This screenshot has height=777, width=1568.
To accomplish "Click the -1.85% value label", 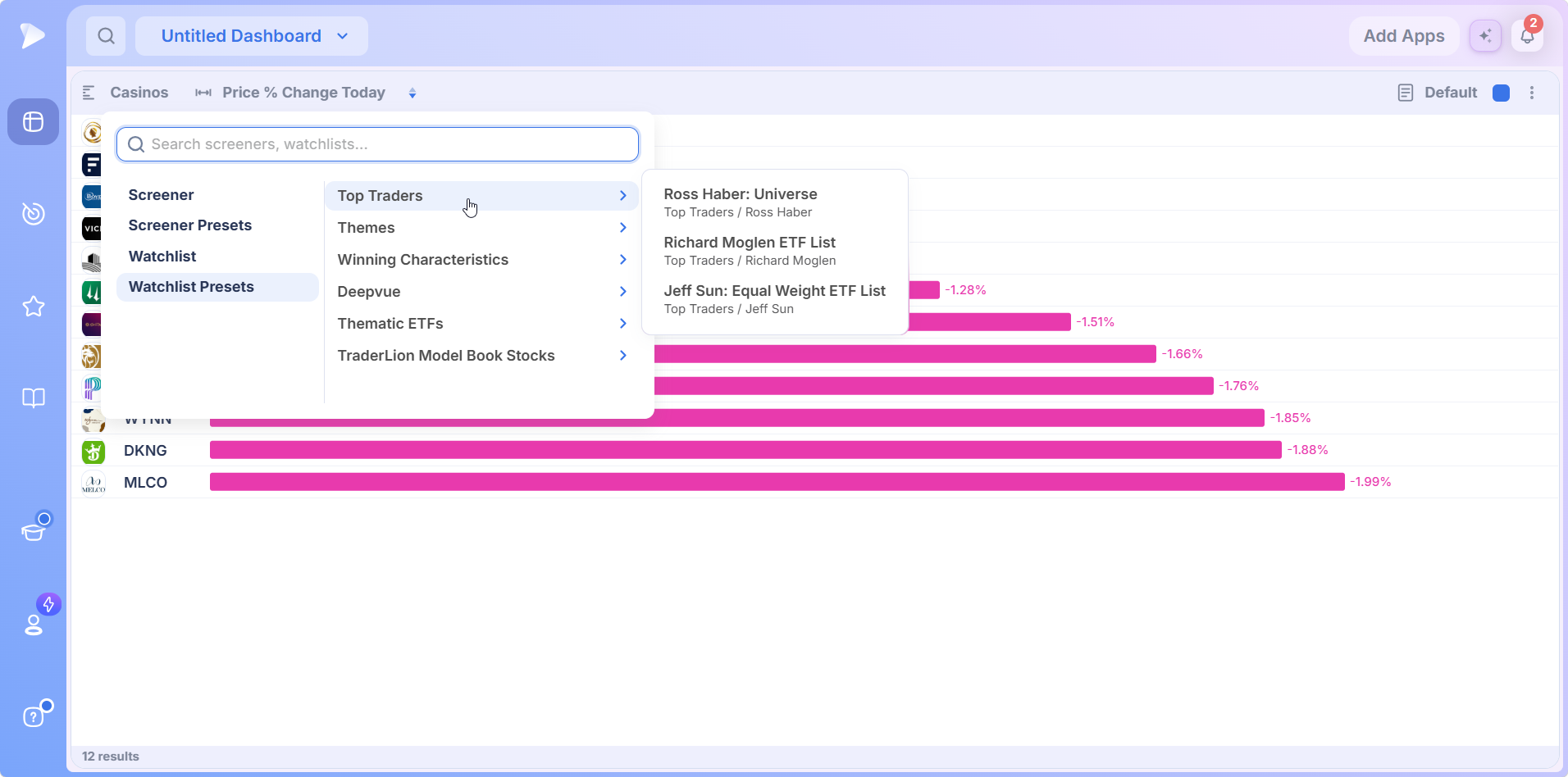I will click(1290, 418).
